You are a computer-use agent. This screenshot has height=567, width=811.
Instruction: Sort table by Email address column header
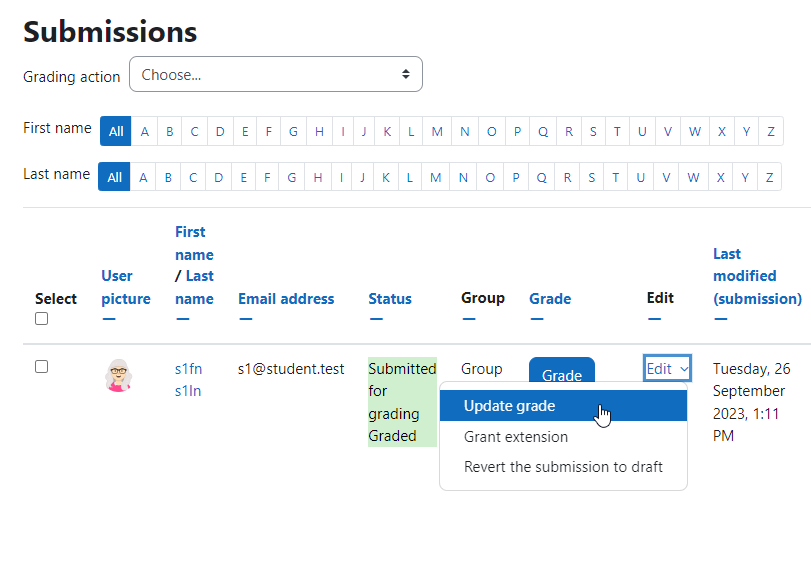286,299
